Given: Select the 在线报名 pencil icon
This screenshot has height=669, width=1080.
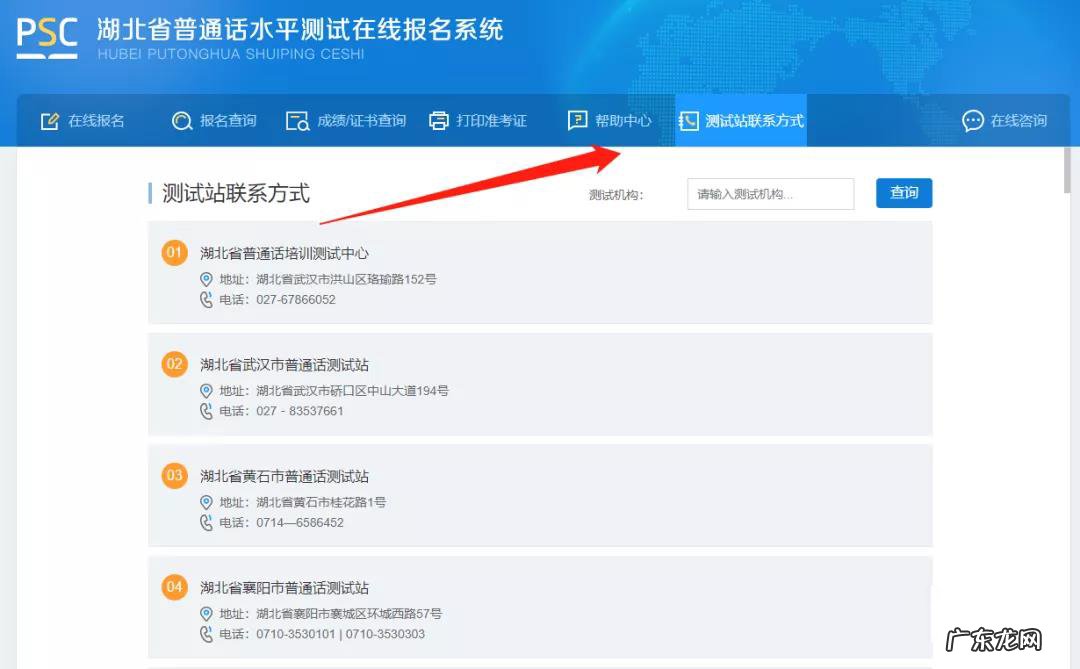Looking at the screenshot, I should tap(48, 120).
